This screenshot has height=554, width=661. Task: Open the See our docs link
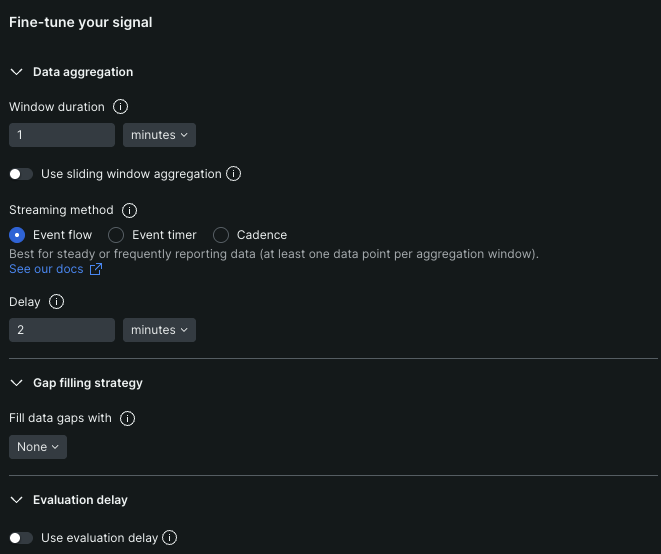pyautogui.click(x=47, y=269)
